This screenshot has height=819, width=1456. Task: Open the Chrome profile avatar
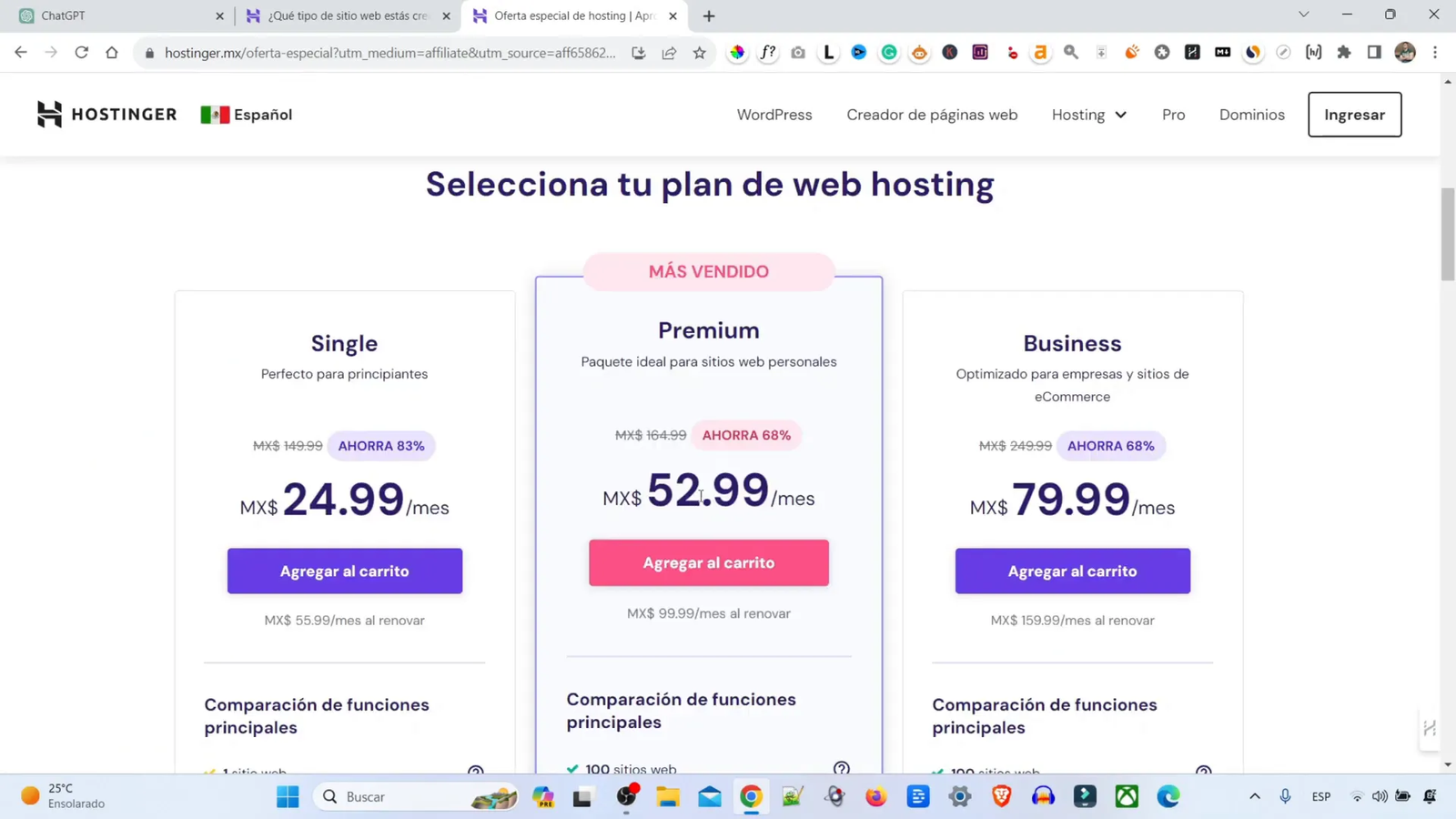click(x=1405, y=53)
